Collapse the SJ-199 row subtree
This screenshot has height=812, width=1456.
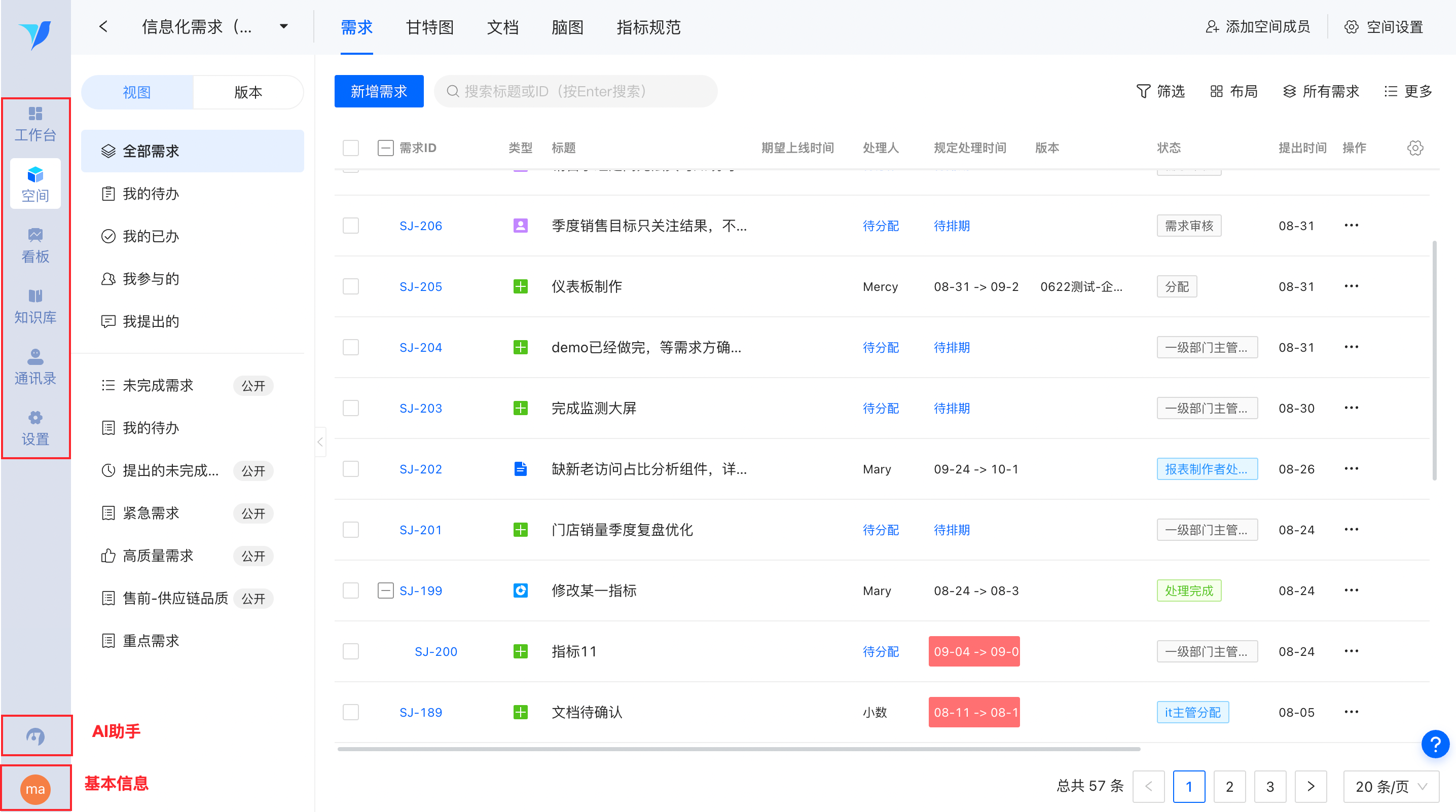click(385, 590)
